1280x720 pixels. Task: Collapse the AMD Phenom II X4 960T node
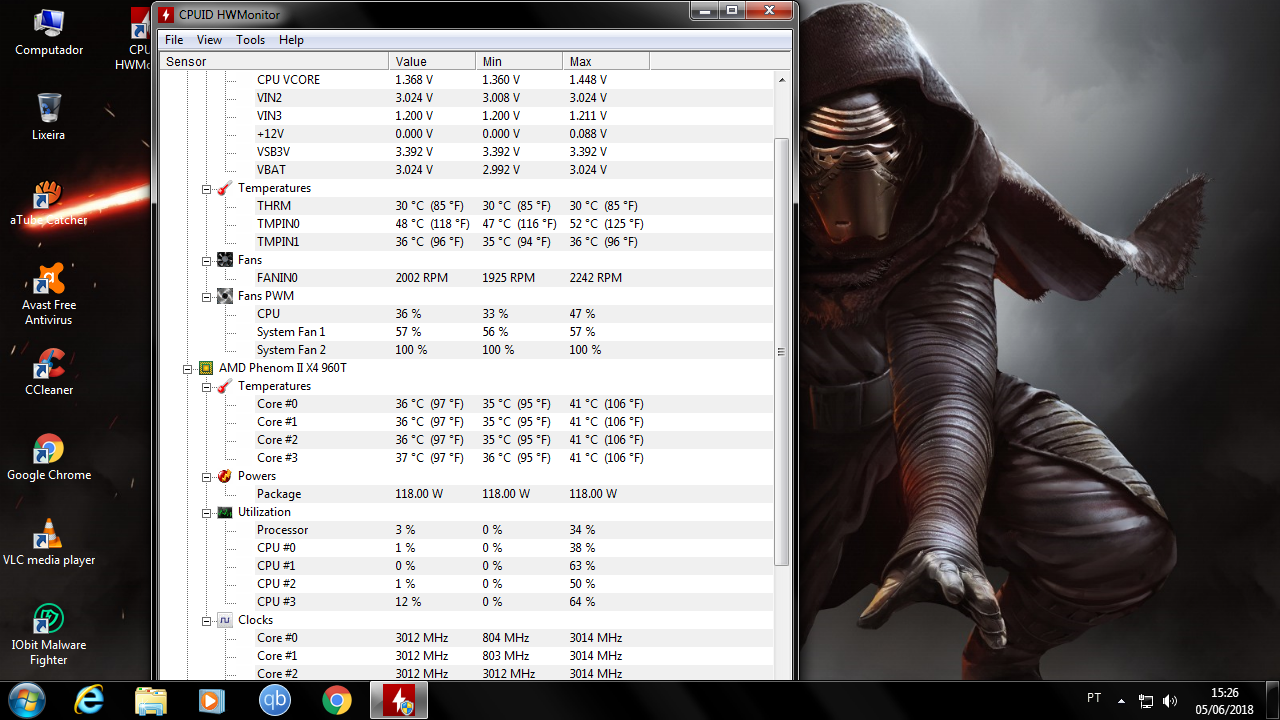(x=188, y=369)
